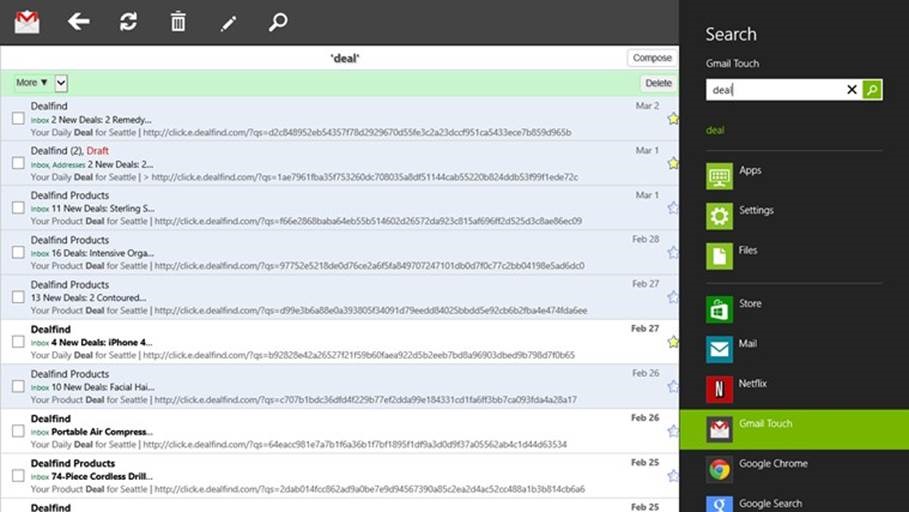909x512 pixels.
Task: Tick the checkbox for the Feb 28 email
Action: 18,252
